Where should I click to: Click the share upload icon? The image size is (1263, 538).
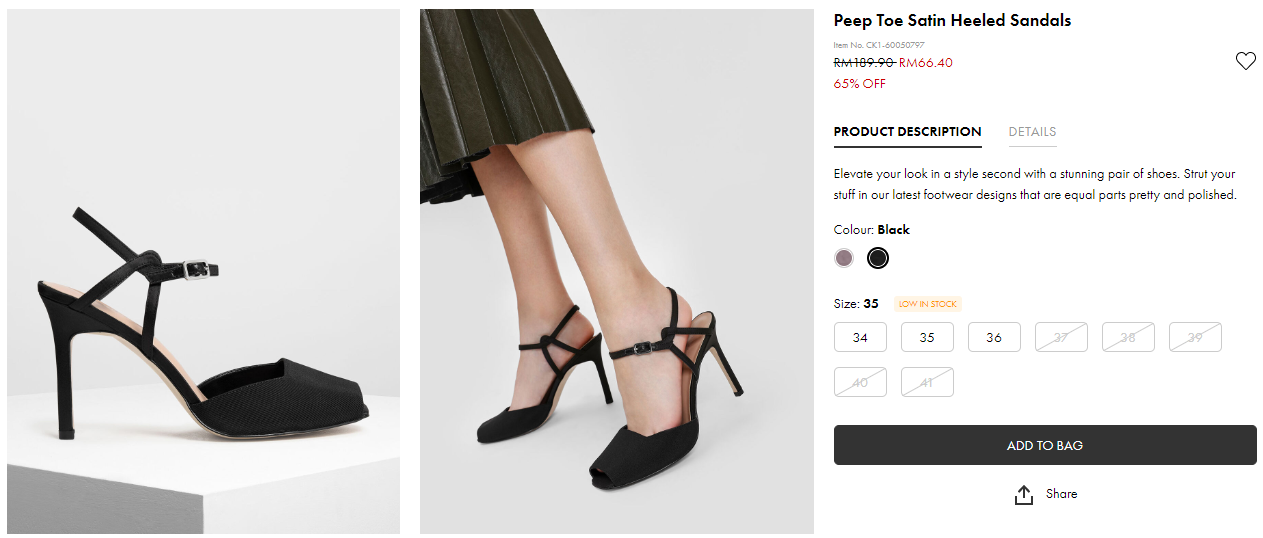1023,495
